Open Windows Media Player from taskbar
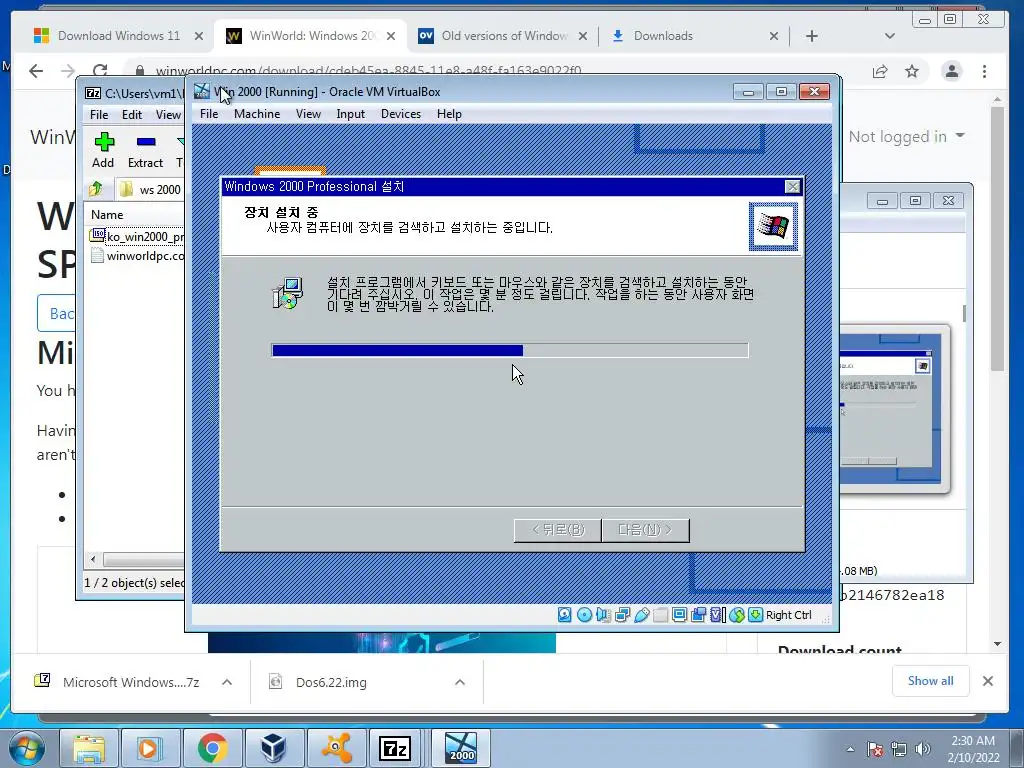This screenshot has width=1024, height=768. coord(149,748)
